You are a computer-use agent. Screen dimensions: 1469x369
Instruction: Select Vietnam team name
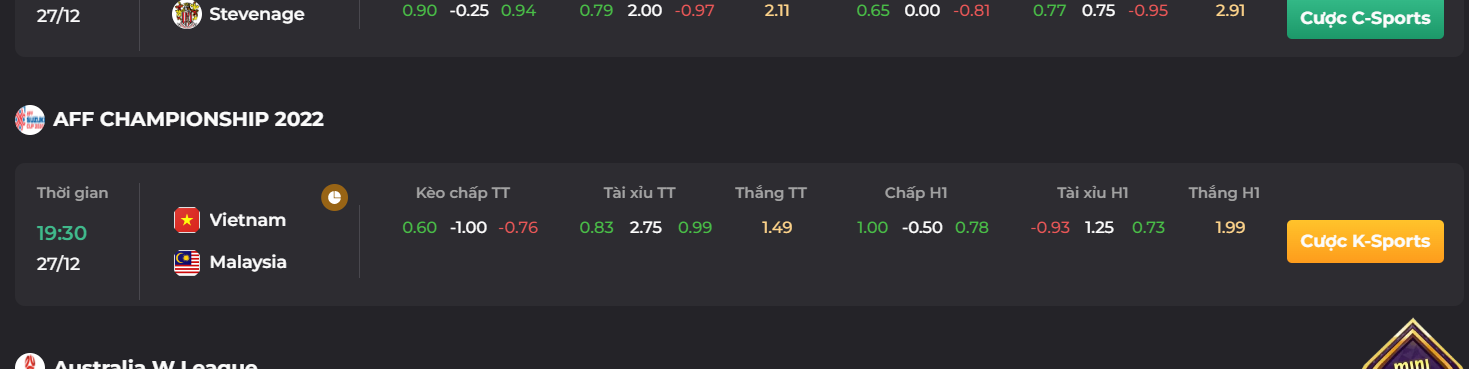click(x=248, y=220)
